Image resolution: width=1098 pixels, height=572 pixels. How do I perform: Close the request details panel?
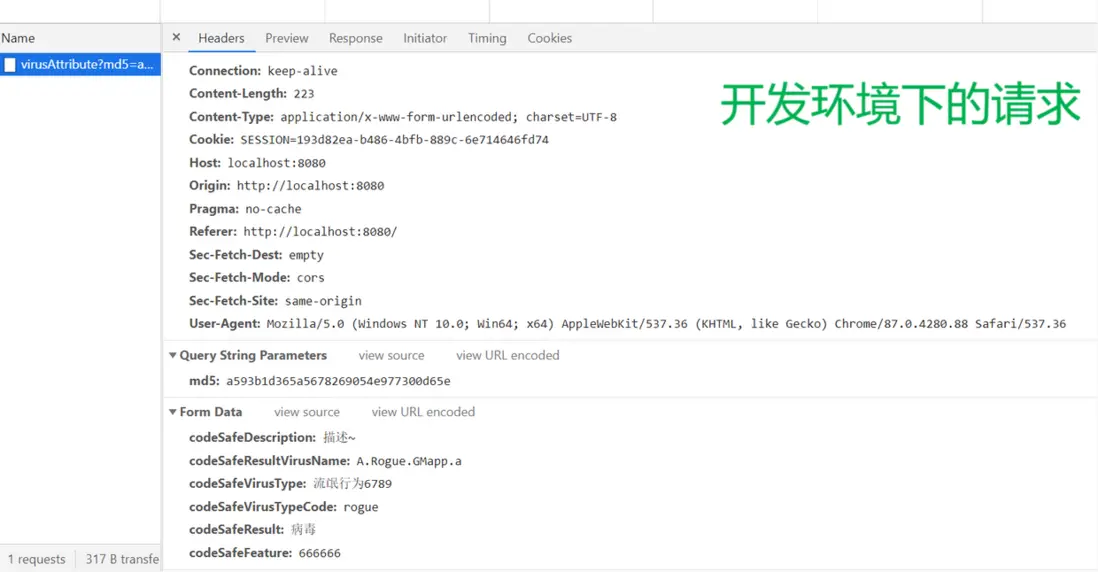pos(176,38)
